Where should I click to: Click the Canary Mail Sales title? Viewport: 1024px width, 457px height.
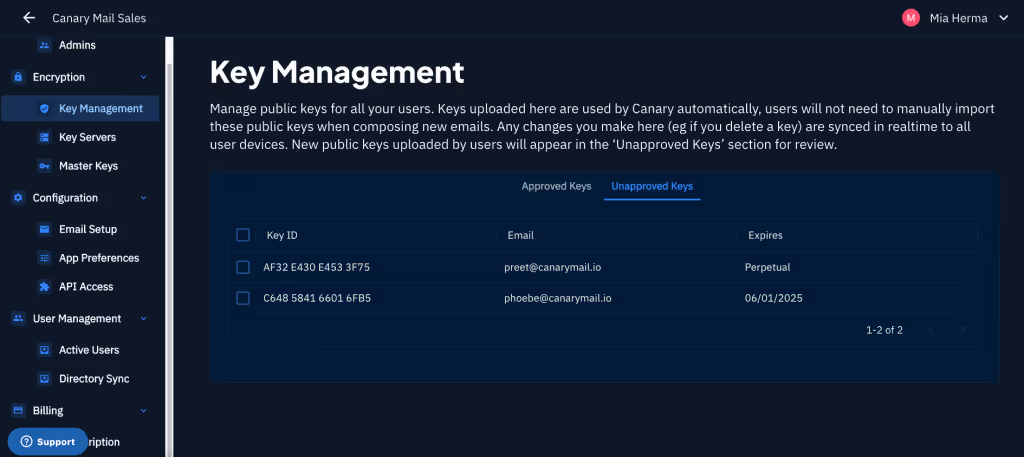coord(99,18)
